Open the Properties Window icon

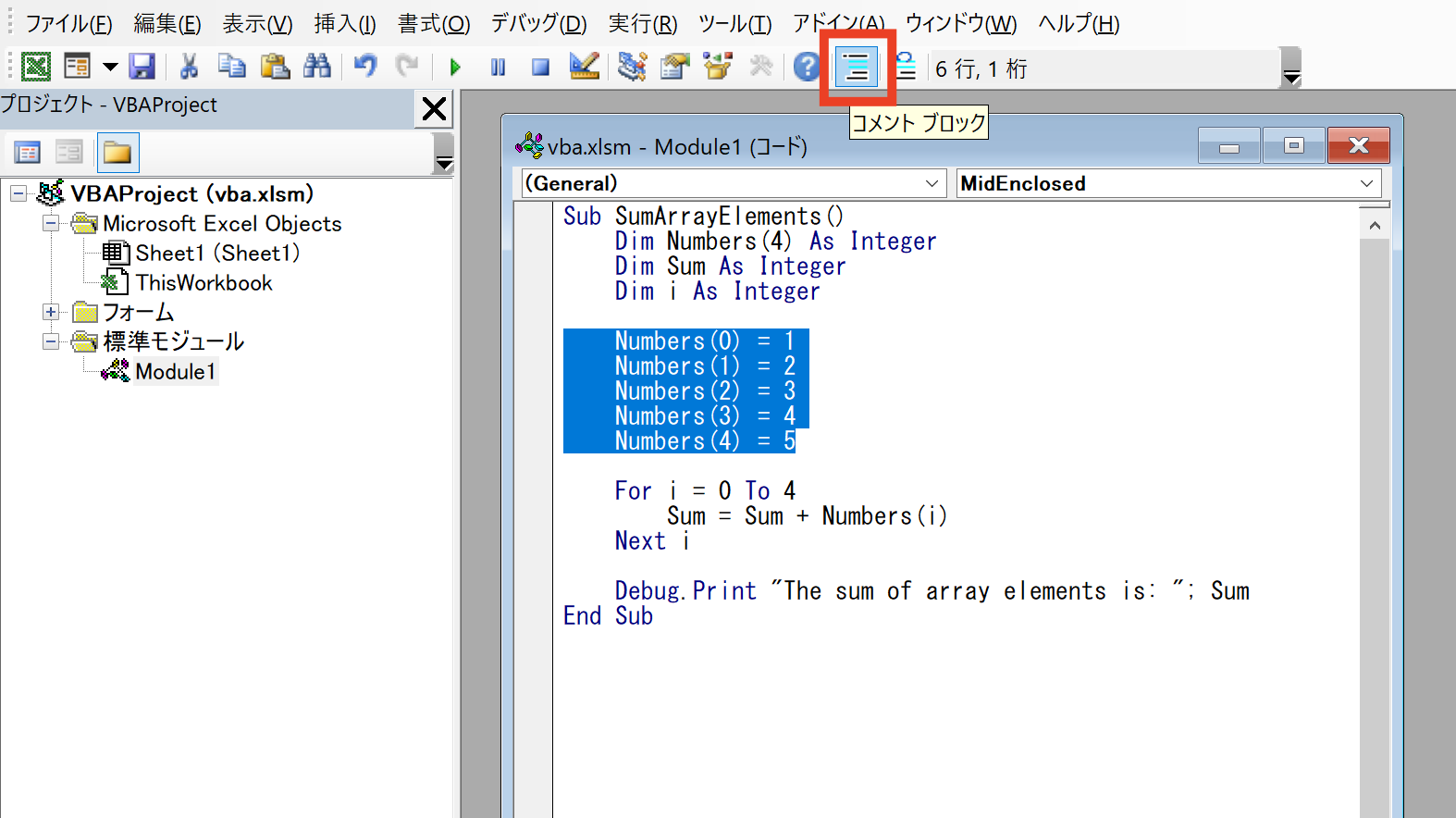pyautogui.click(x=675, y=67)
